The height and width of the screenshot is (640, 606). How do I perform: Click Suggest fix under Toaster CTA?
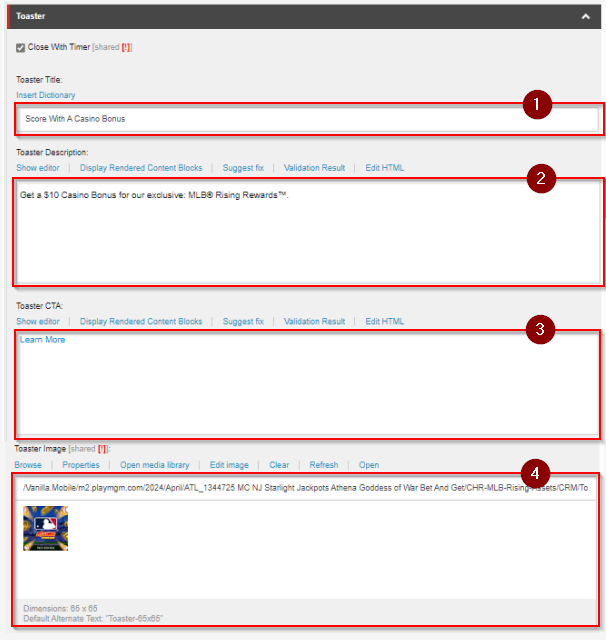243,321
